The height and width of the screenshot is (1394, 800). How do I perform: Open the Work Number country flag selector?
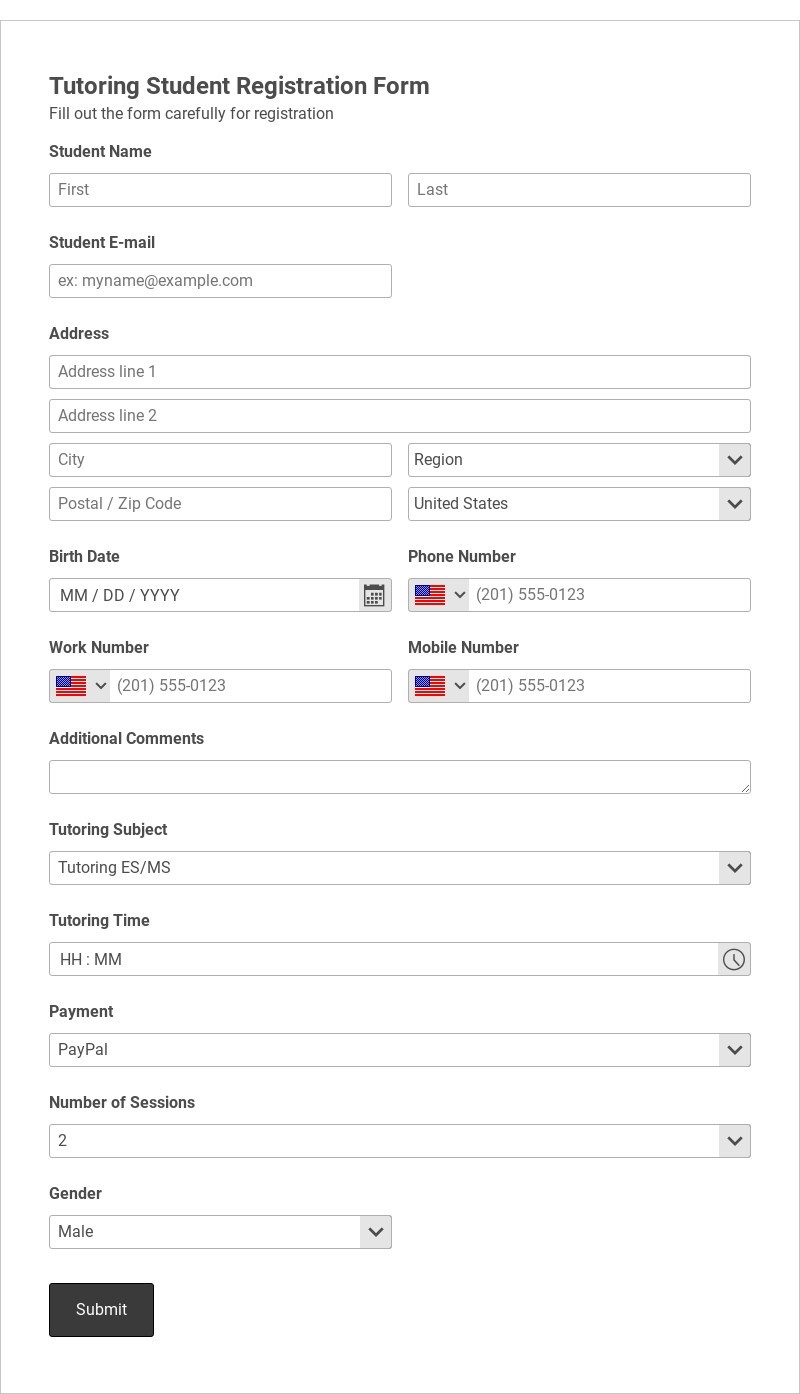coord(81,686)
